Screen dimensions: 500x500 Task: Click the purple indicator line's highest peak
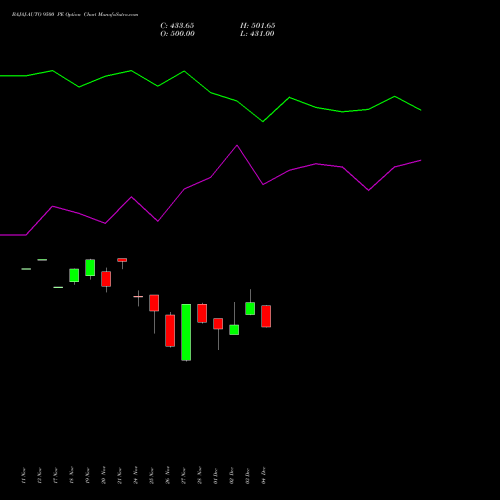pos(237,145)
